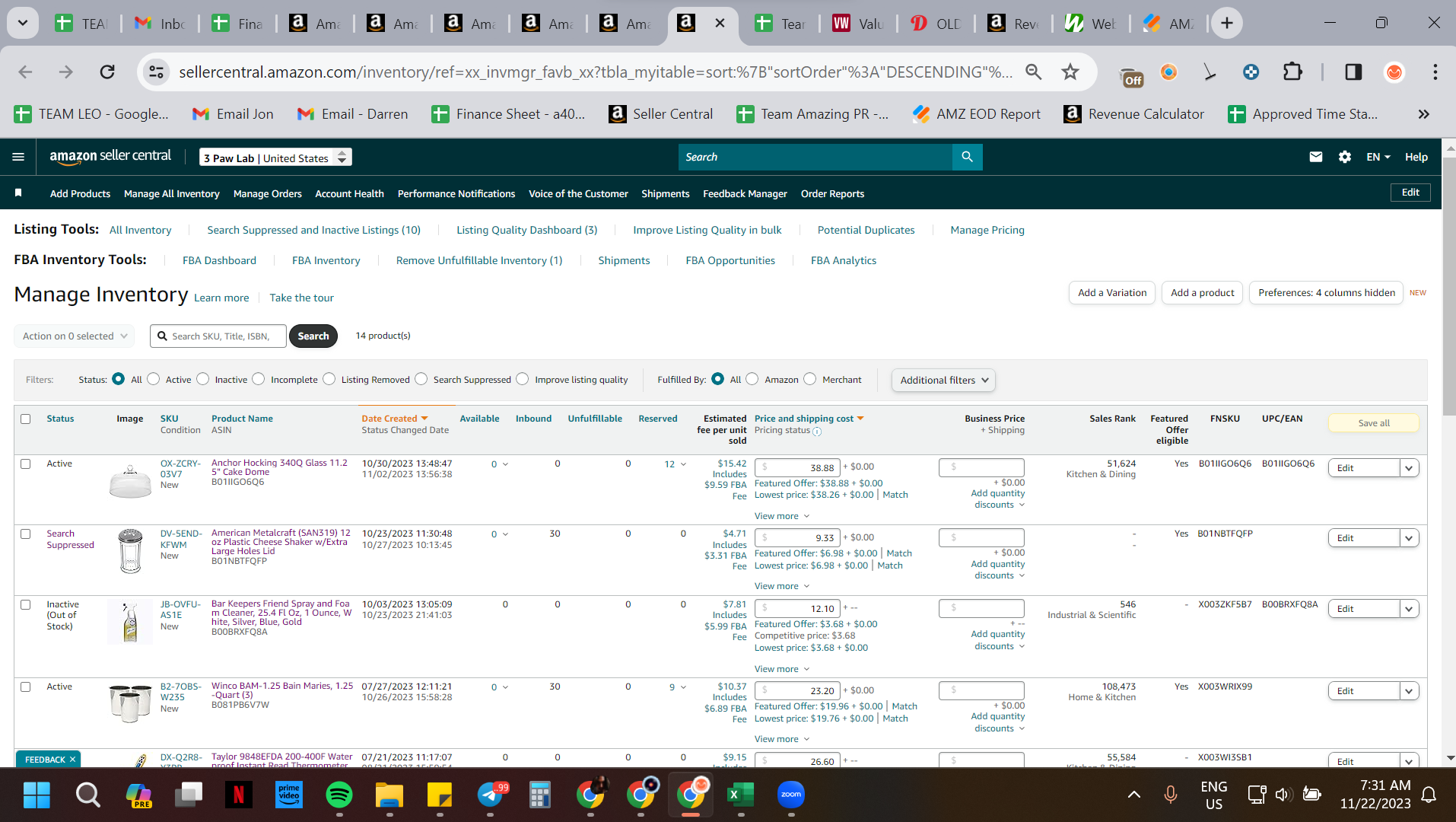Open Manage Orders menu item

pos(267,194)
